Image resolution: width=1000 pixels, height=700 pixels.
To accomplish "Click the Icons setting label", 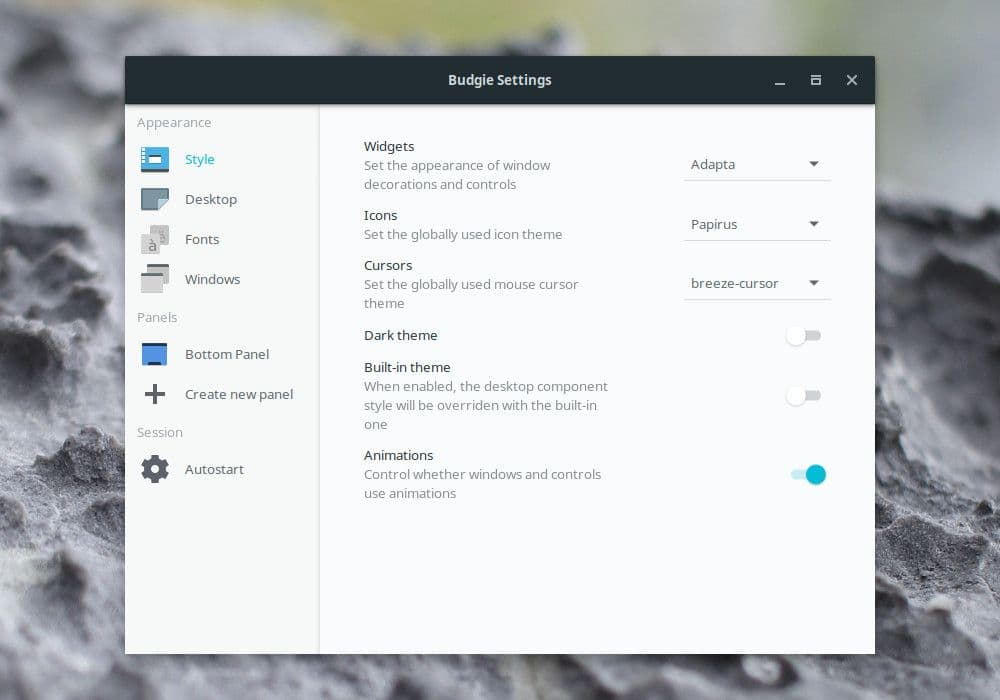I will tap(381, 215).
